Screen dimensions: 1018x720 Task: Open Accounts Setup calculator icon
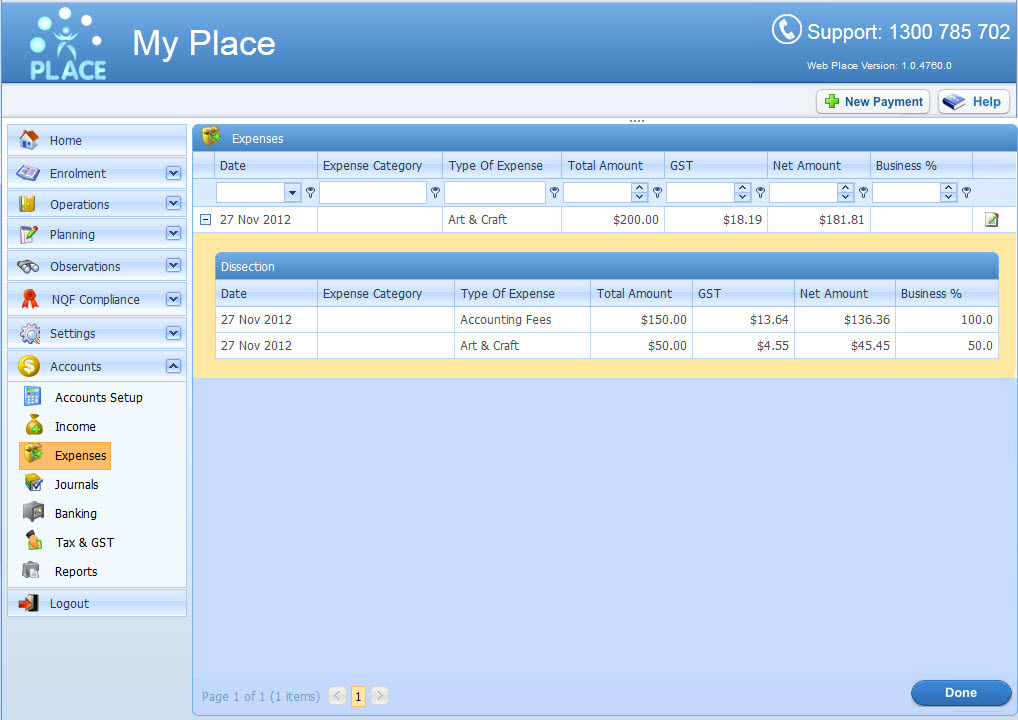tap(34, 397)
